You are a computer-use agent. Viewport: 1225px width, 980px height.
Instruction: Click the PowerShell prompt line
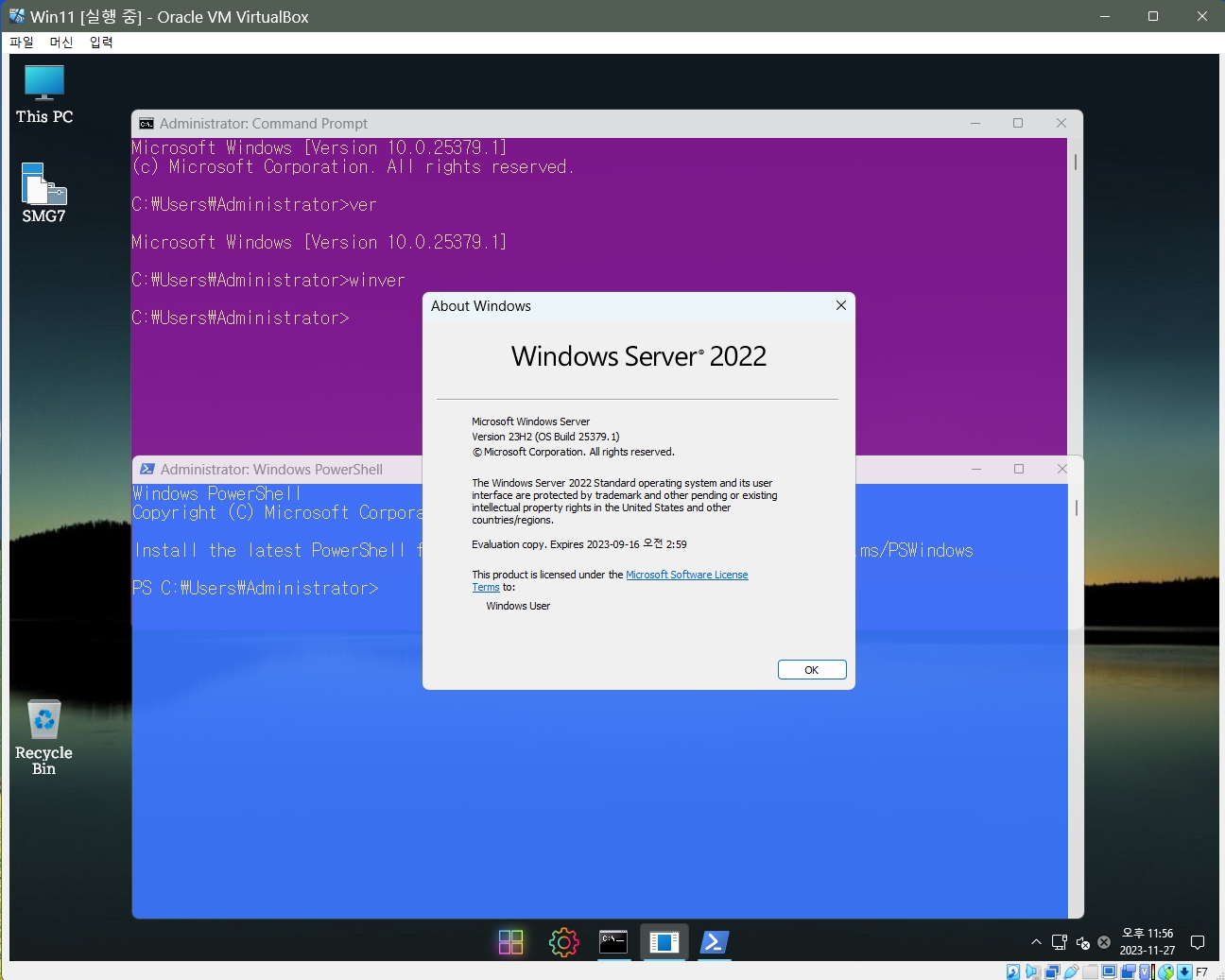[255, 588]
